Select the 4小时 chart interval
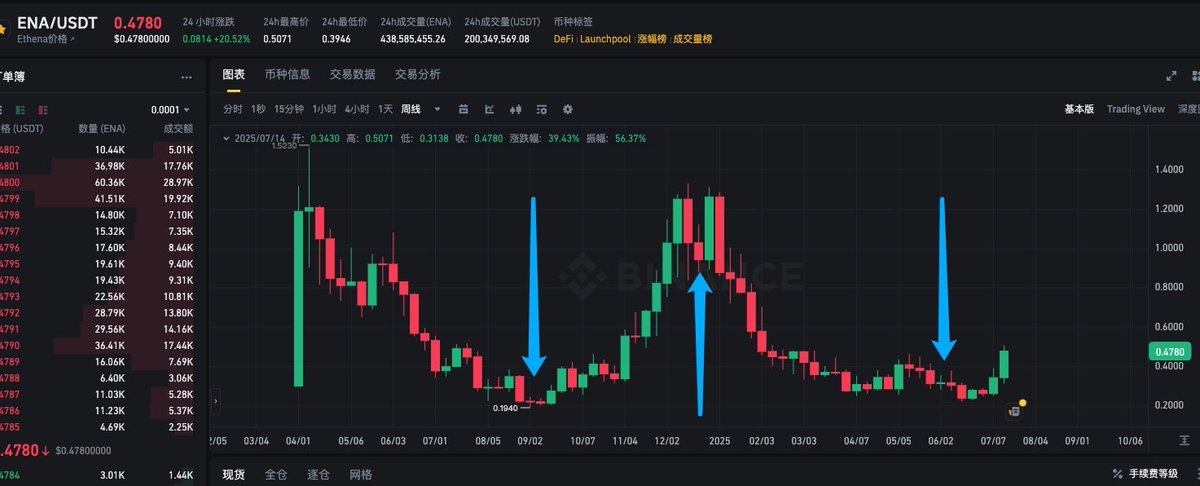1200x486 pixels. [357, 109]
